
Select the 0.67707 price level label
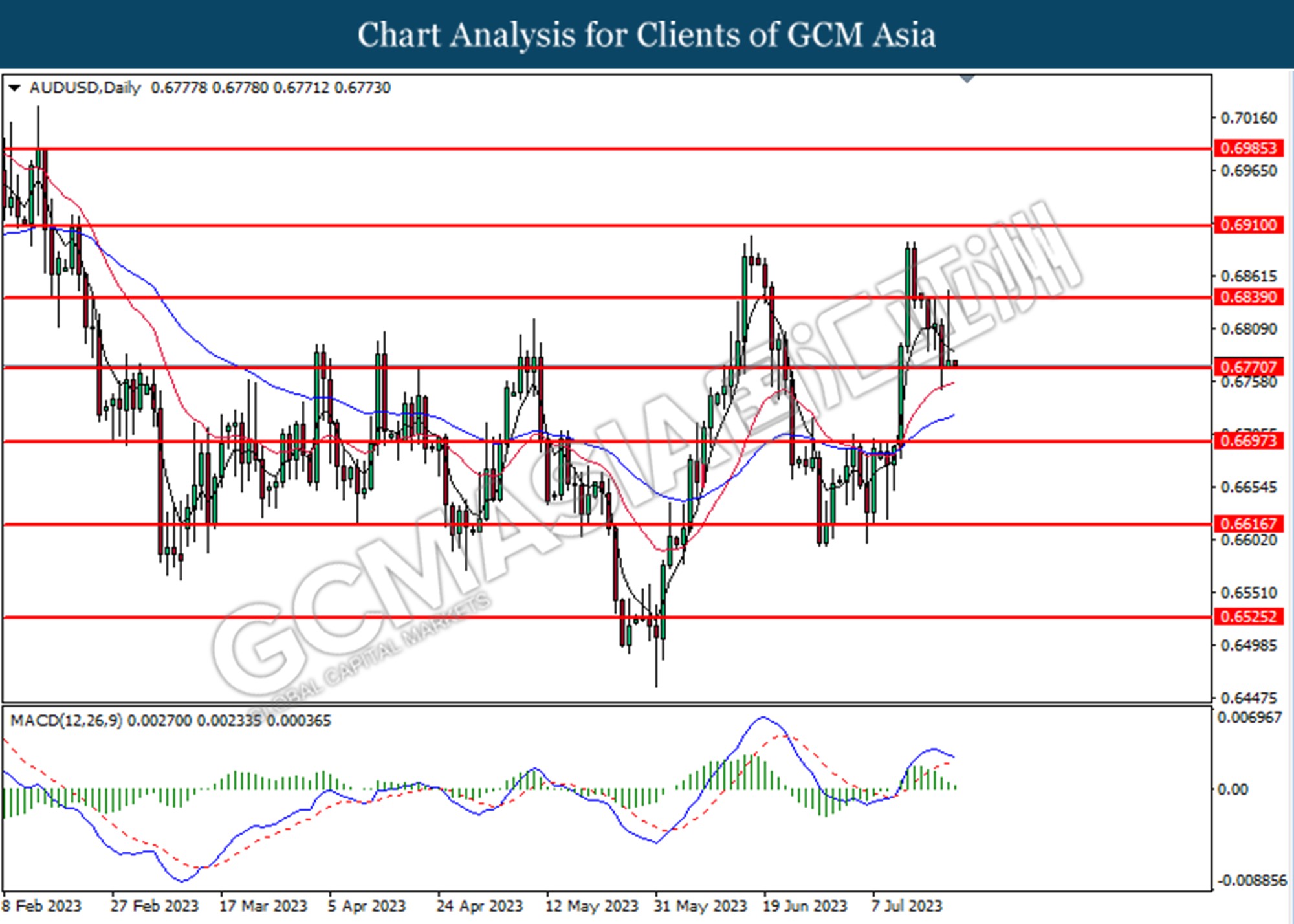pos(1249,367)
